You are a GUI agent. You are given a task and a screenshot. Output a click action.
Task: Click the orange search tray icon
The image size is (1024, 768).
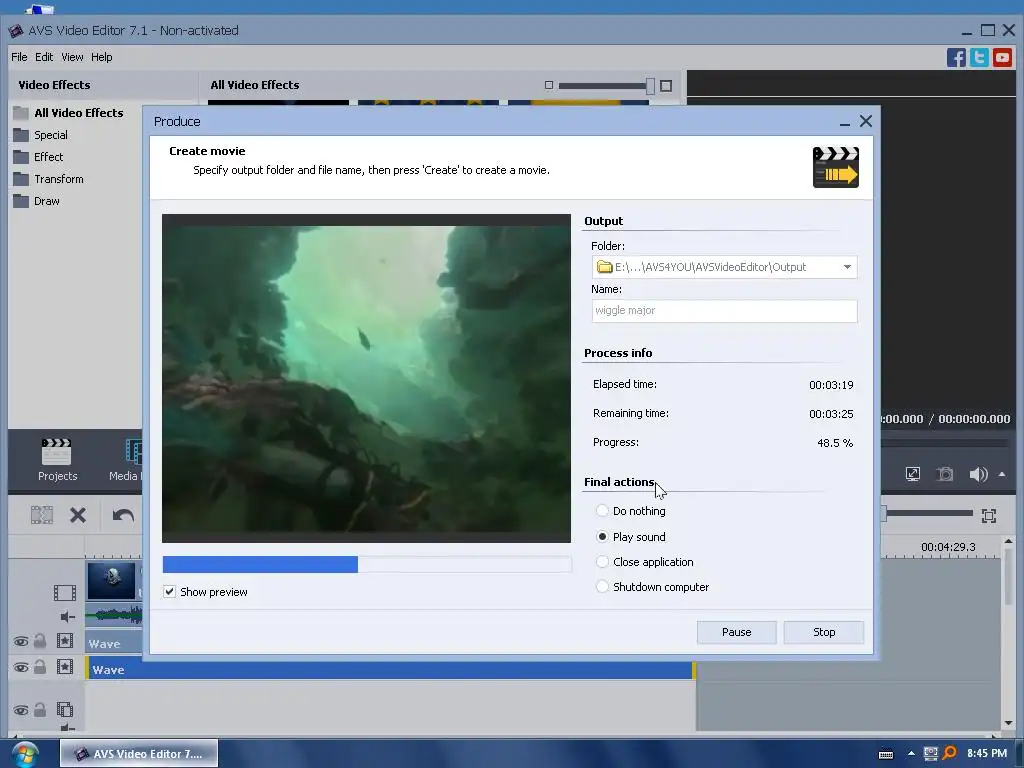click(x=949, y=754)
